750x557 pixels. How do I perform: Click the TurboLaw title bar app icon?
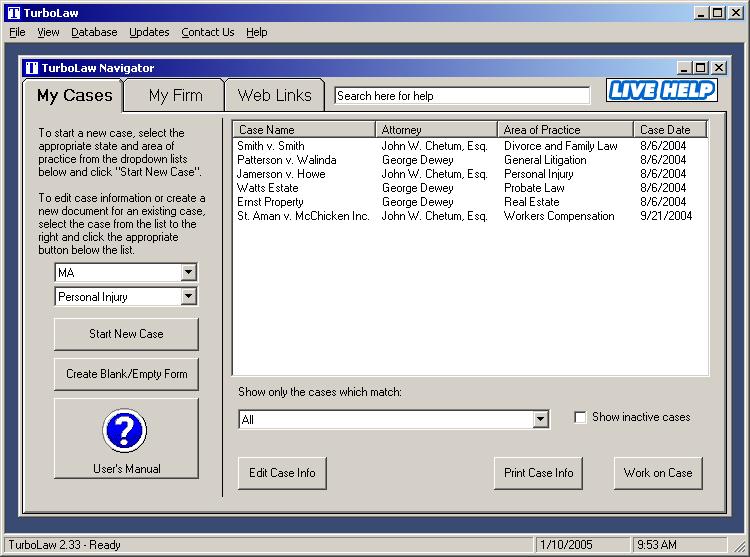14,13
